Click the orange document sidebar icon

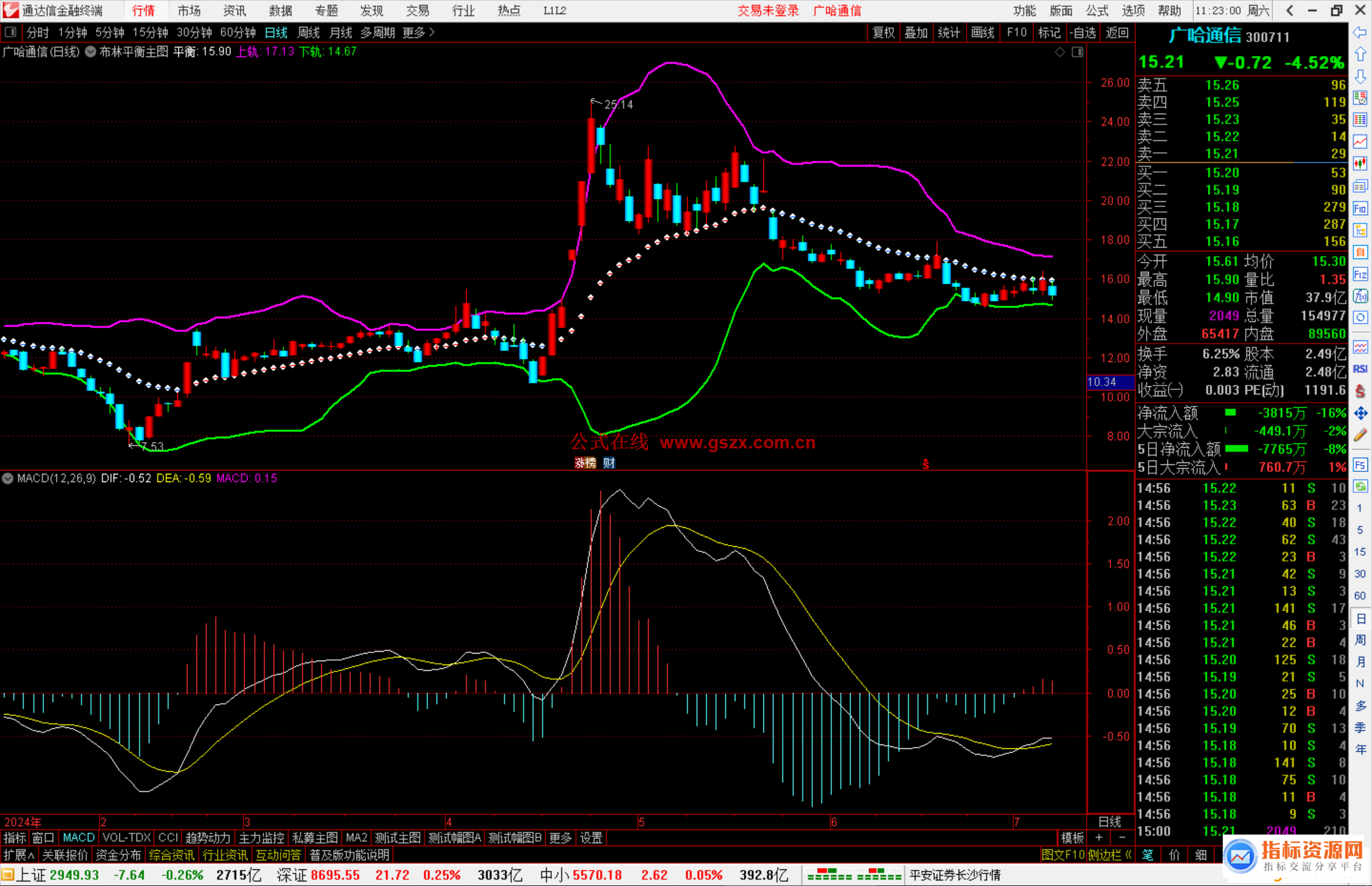click(1360, 252)
